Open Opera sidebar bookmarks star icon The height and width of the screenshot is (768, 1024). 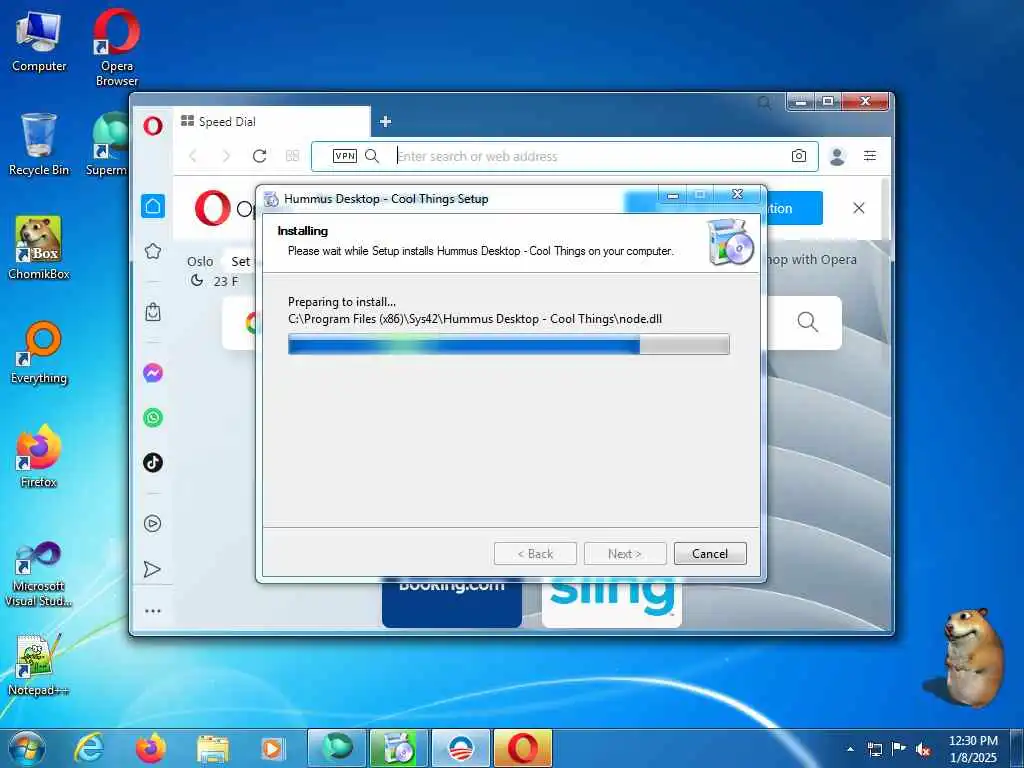click(153, 251)
